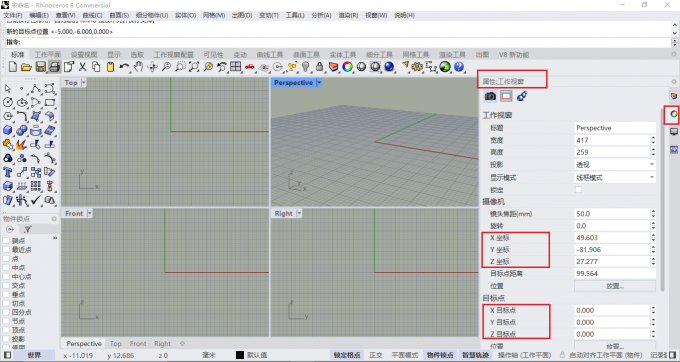The width and height of the screenshot is (680, 362).
Task: Open the Perspective viewport title menu arrow
Action: click(319, 82)
